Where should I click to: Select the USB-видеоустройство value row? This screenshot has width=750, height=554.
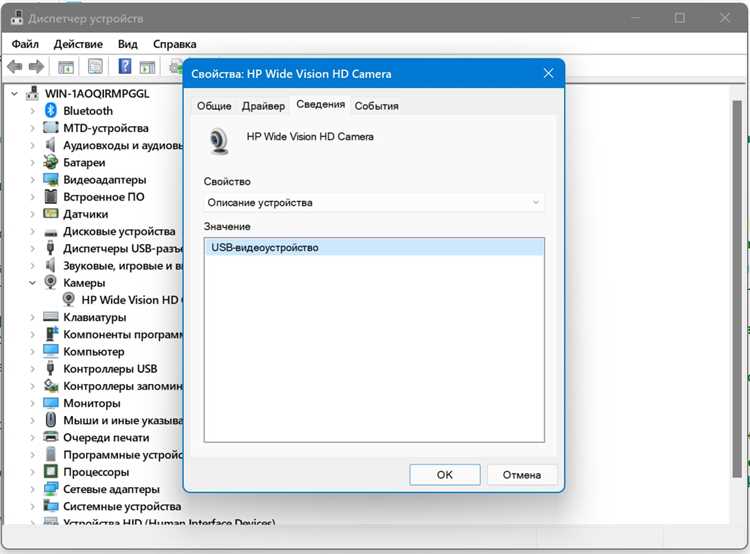click(x=374, y=247)
